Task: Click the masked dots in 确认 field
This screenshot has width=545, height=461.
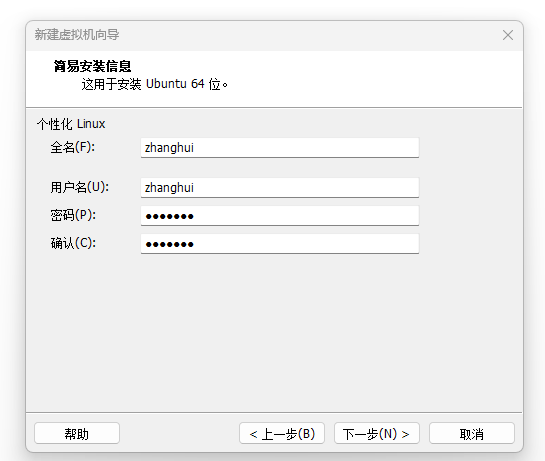Action: 169,244
